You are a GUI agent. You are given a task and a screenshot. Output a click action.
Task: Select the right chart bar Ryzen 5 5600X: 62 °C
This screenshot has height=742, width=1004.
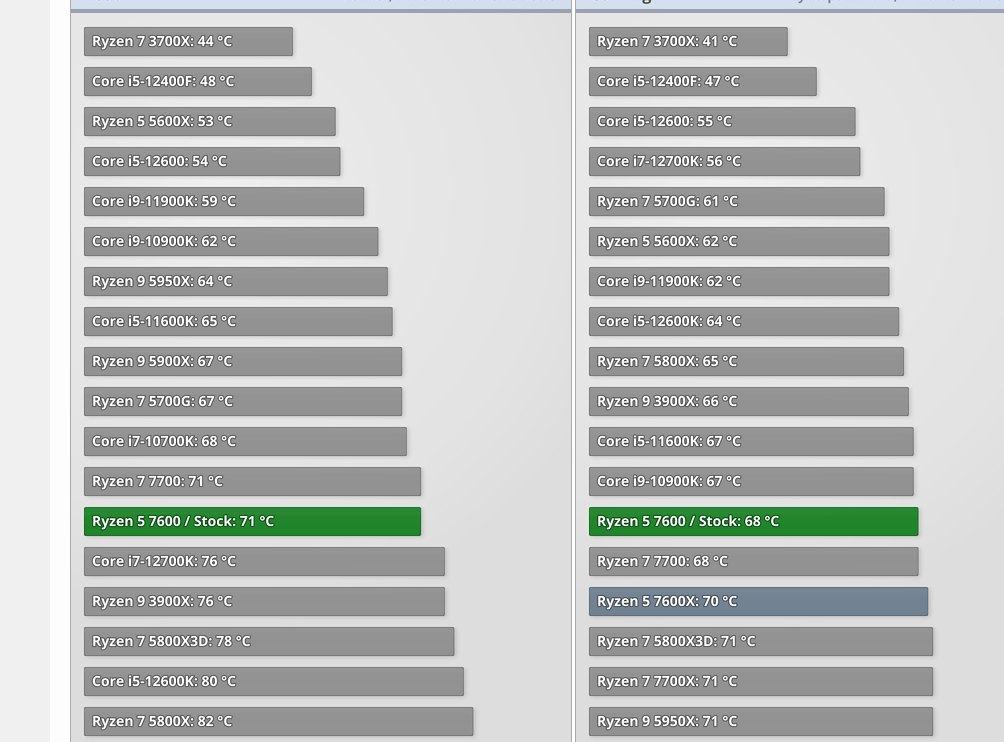coord(739,241)
